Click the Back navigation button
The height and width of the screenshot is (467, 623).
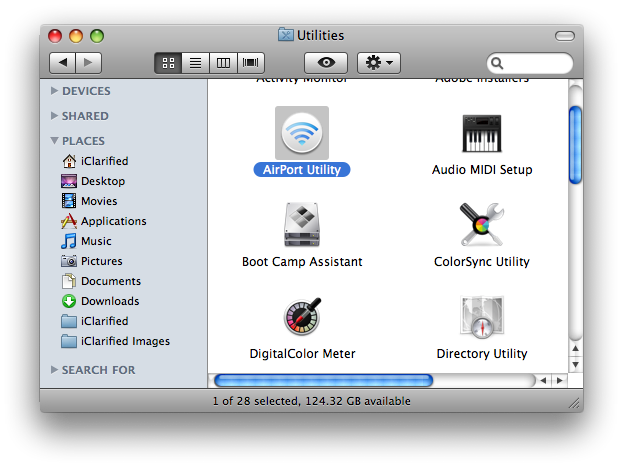pyautogui.click(x=62, y=63)
